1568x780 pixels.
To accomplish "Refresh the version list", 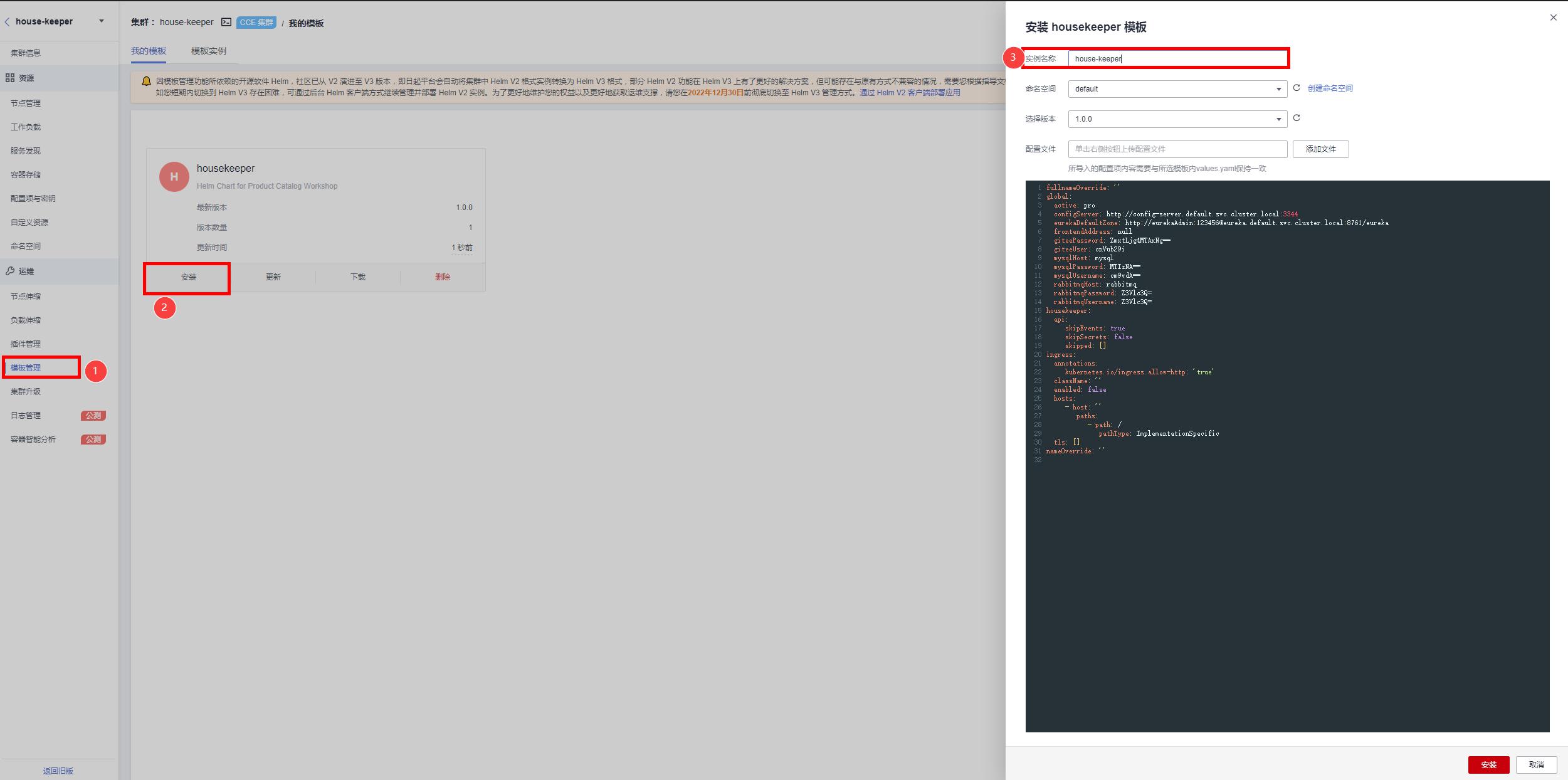I will coord(1297,119).
